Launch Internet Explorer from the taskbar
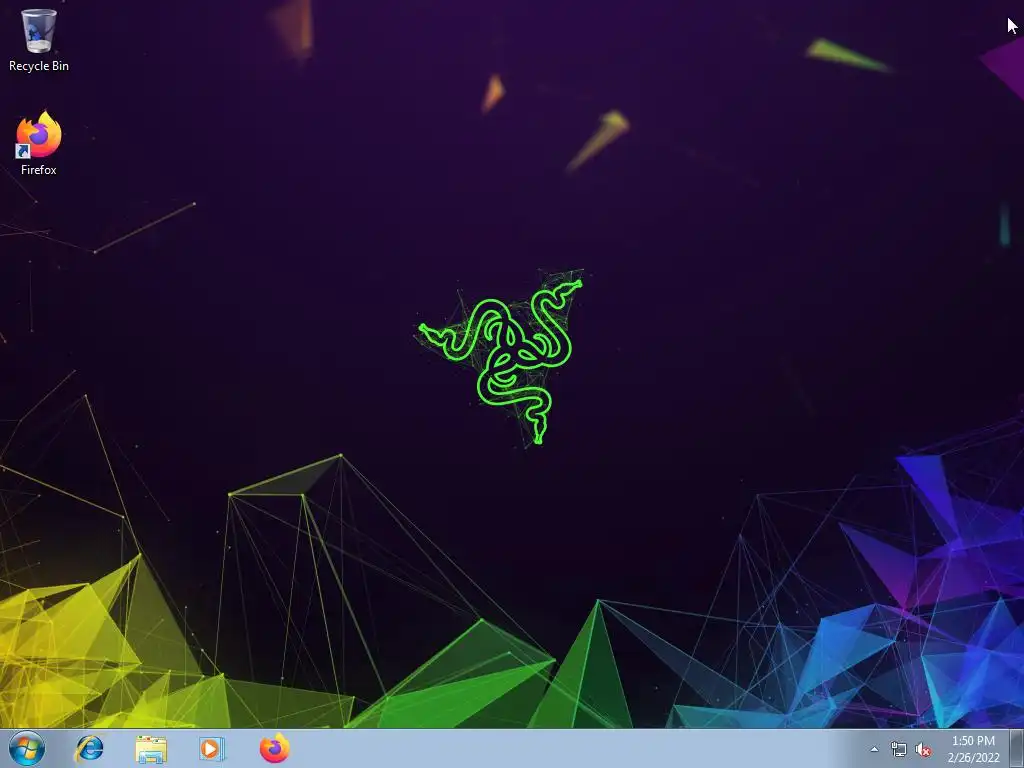The image size is (1024, 768). (89, 748)
